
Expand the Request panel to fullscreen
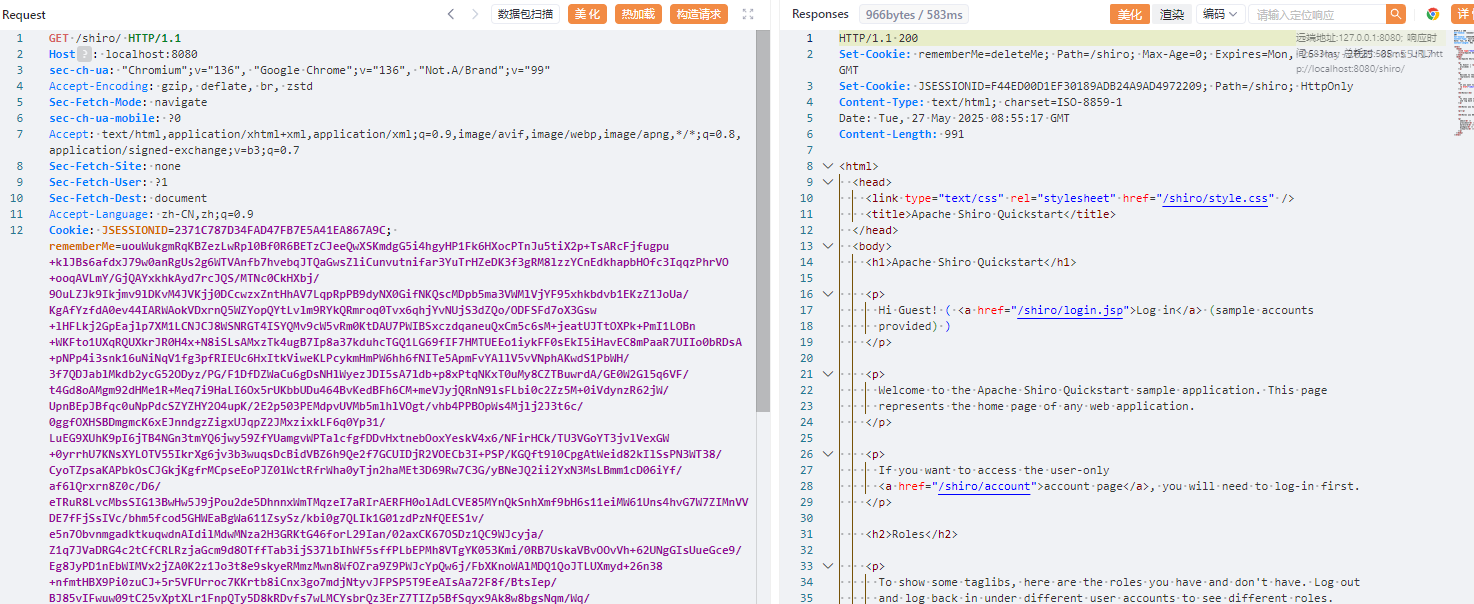pos(748,14)
